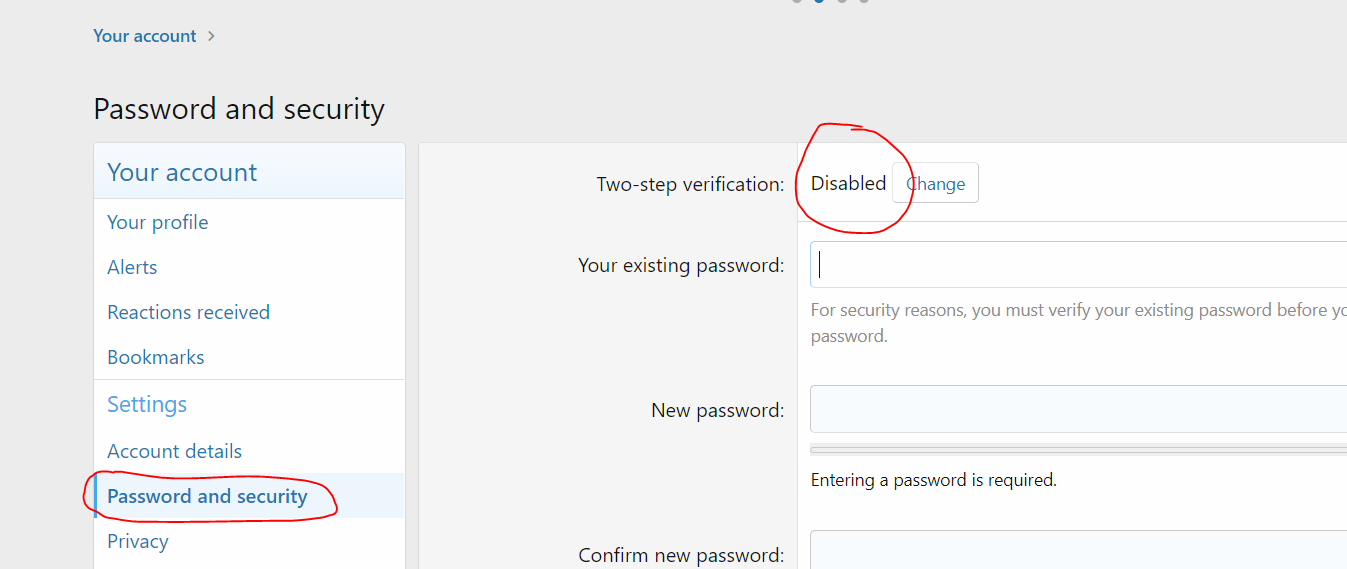Open the Bookmarks sidebar item
Screen dimensions: 1347x569
[155, 357]
